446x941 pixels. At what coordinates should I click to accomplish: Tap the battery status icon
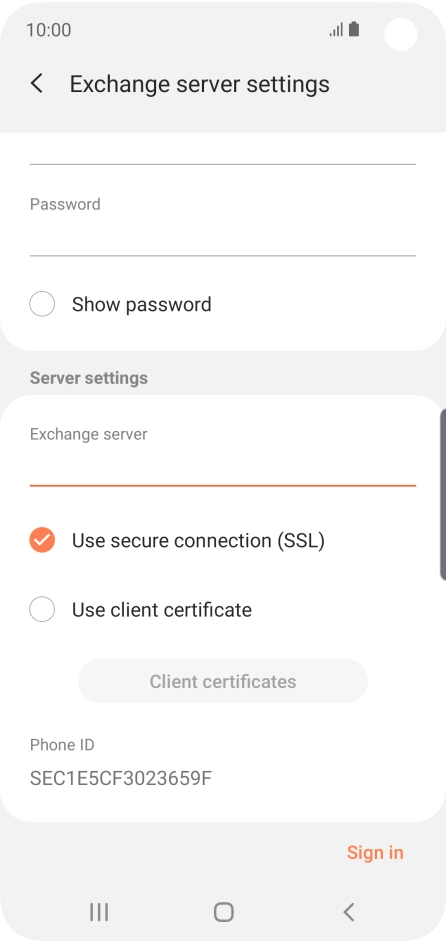354,29
